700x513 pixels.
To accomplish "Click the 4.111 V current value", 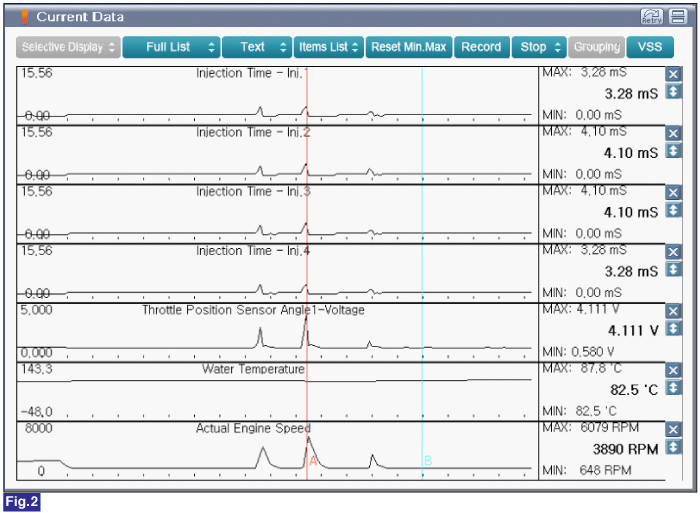I will tap(633, 331).
